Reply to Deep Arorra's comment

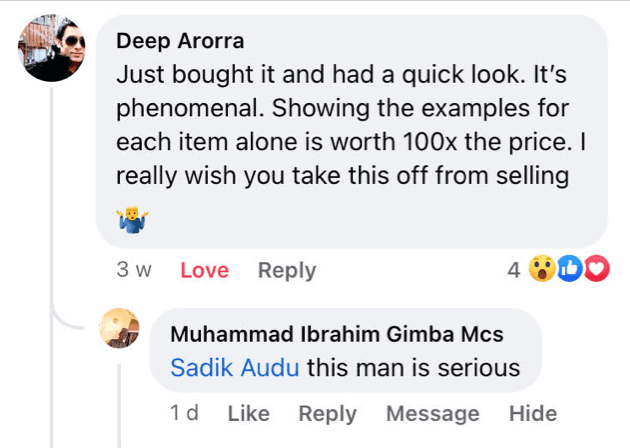[286, 270]
